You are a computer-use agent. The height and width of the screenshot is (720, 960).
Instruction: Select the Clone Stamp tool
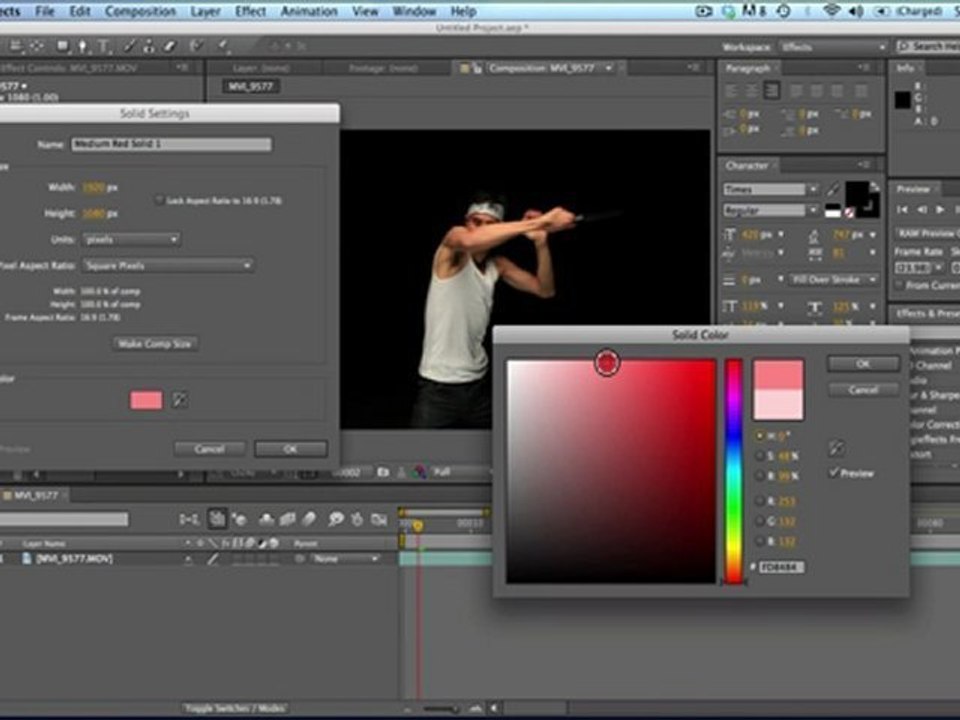tap(149, 46)
